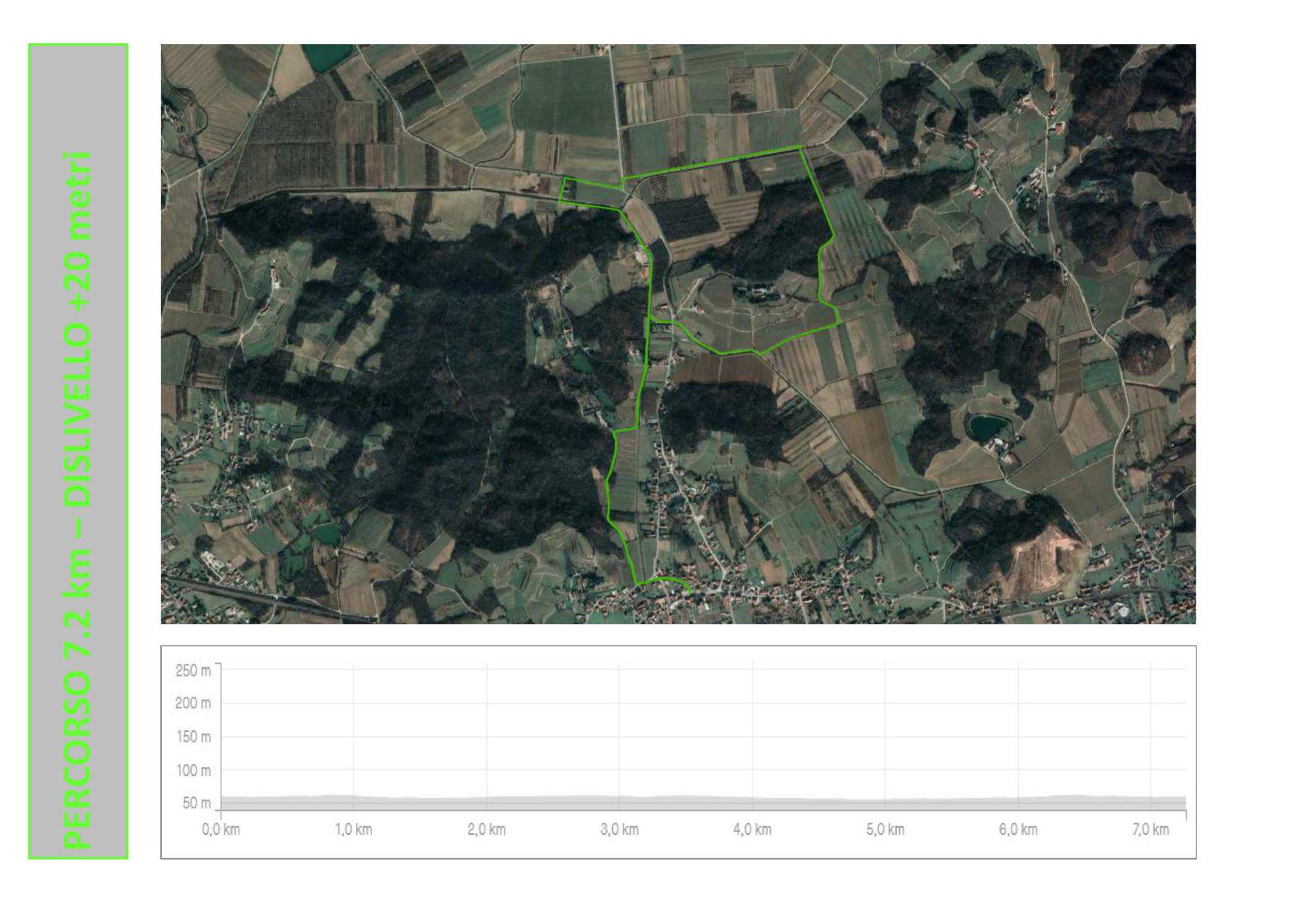Click the 0,0 km distance label
The image size is (1307, 924).
221,829
